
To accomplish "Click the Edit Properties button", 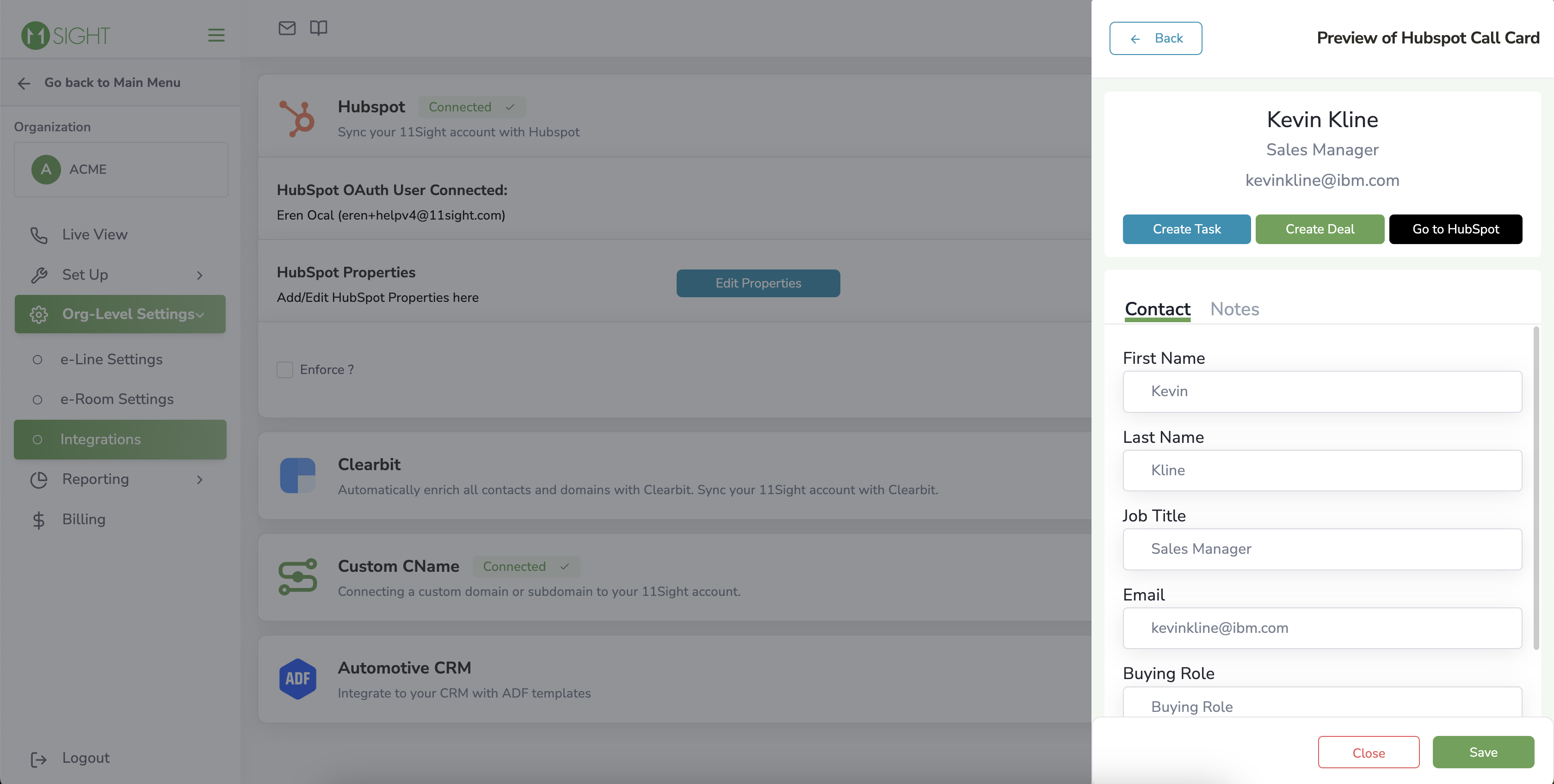I will tap(758, 283).
